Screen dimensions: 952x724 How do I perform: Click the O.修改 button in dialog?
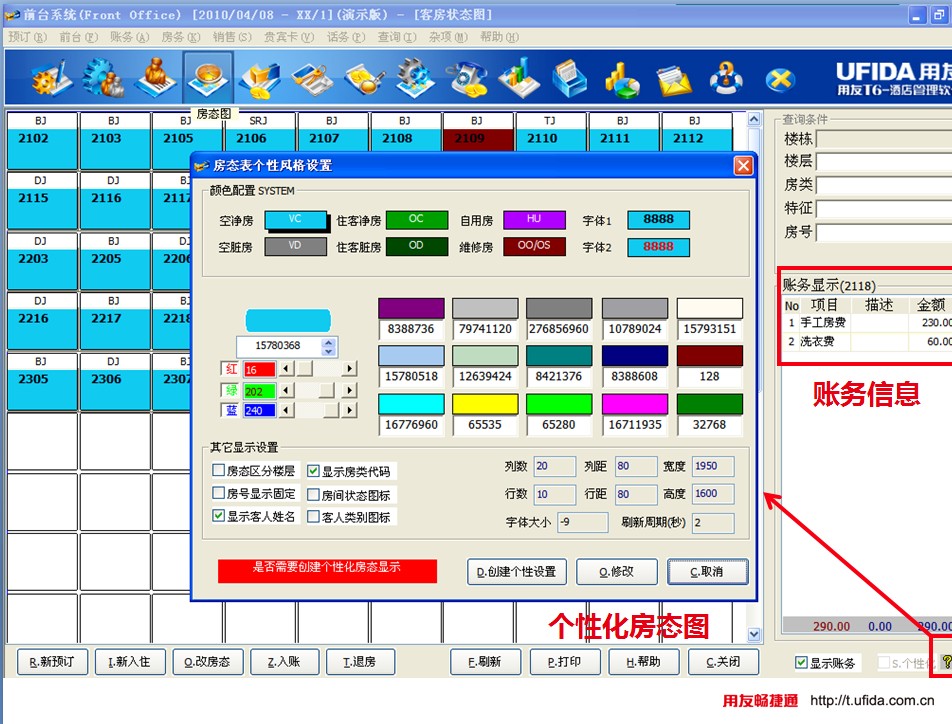[617, 572]
